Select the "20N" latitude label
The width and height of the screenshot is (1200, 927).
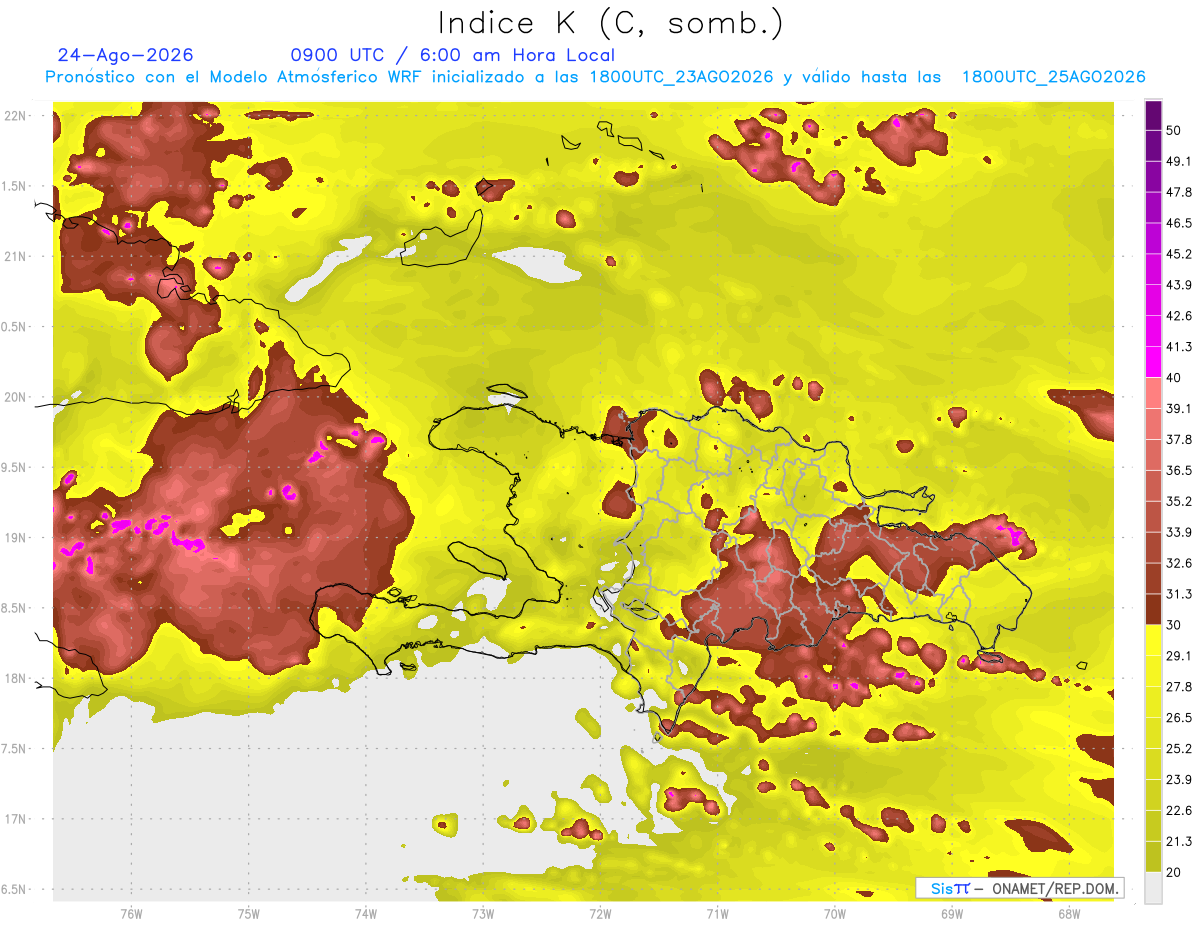point(13,397)
